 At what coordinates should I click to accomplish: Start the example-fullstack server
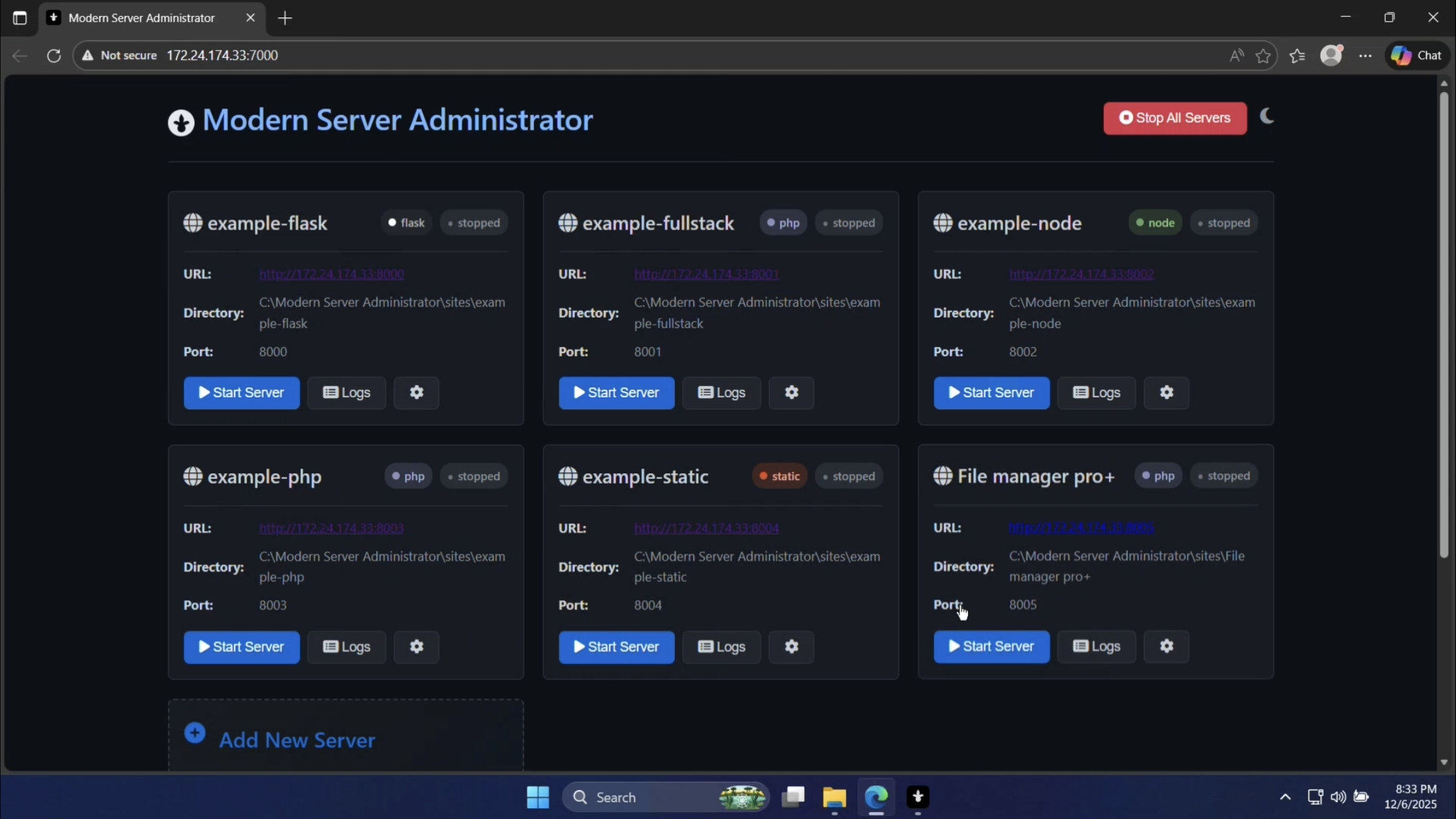tap(616, 393)
